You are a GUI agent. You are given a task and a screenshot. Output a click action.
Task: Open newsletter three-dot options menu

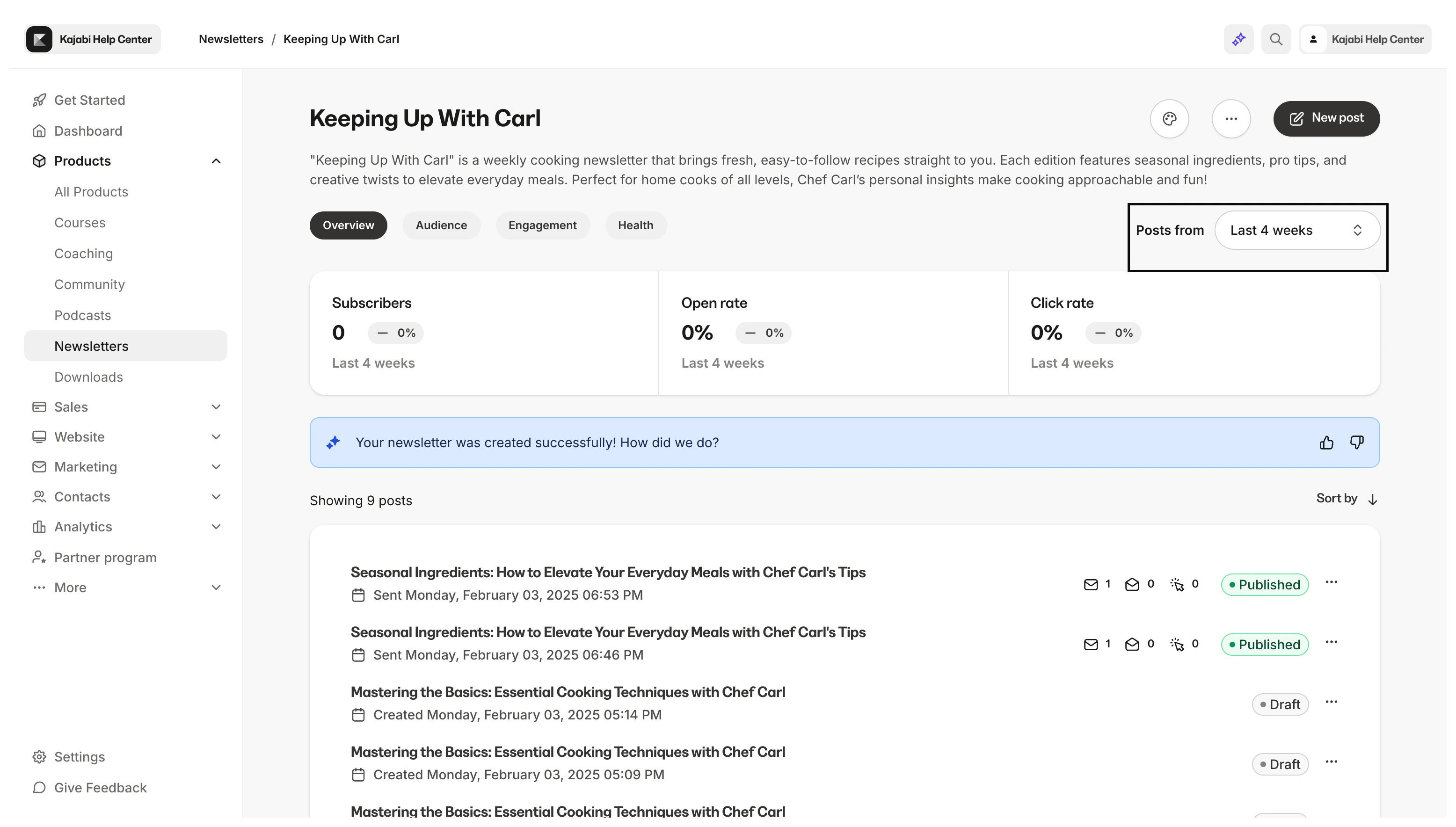point(1231,119)
